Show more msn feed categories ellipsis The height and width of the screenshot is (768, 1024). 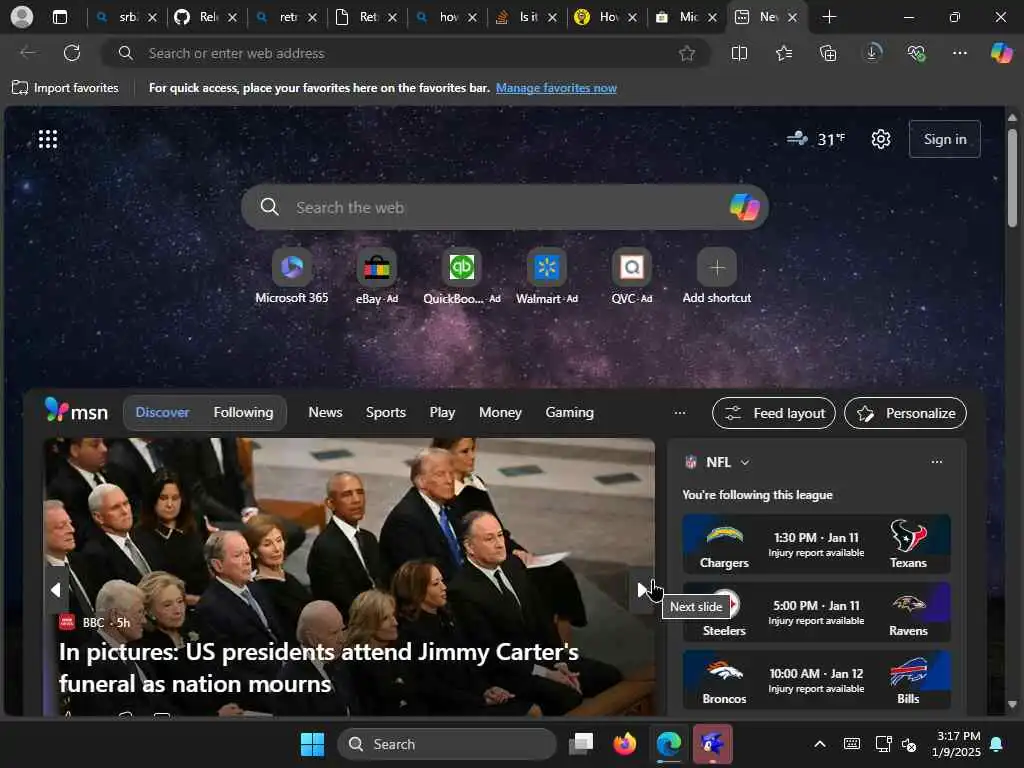click(x=680, y=412)
